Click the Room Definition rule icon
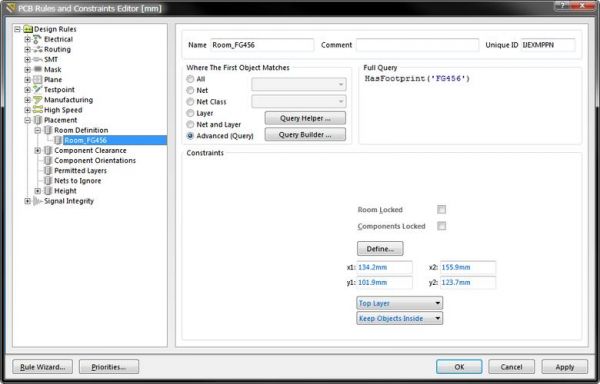Viewport: 600px width, 384px height. [48, 130]
